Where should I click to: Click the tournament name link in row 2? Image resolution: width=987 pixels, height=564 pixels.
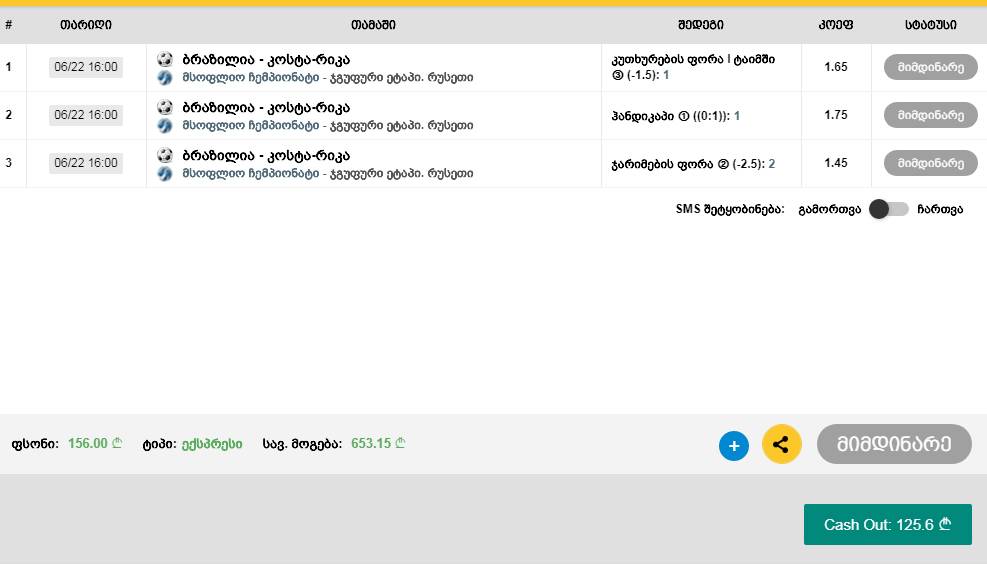click(328, 125)
